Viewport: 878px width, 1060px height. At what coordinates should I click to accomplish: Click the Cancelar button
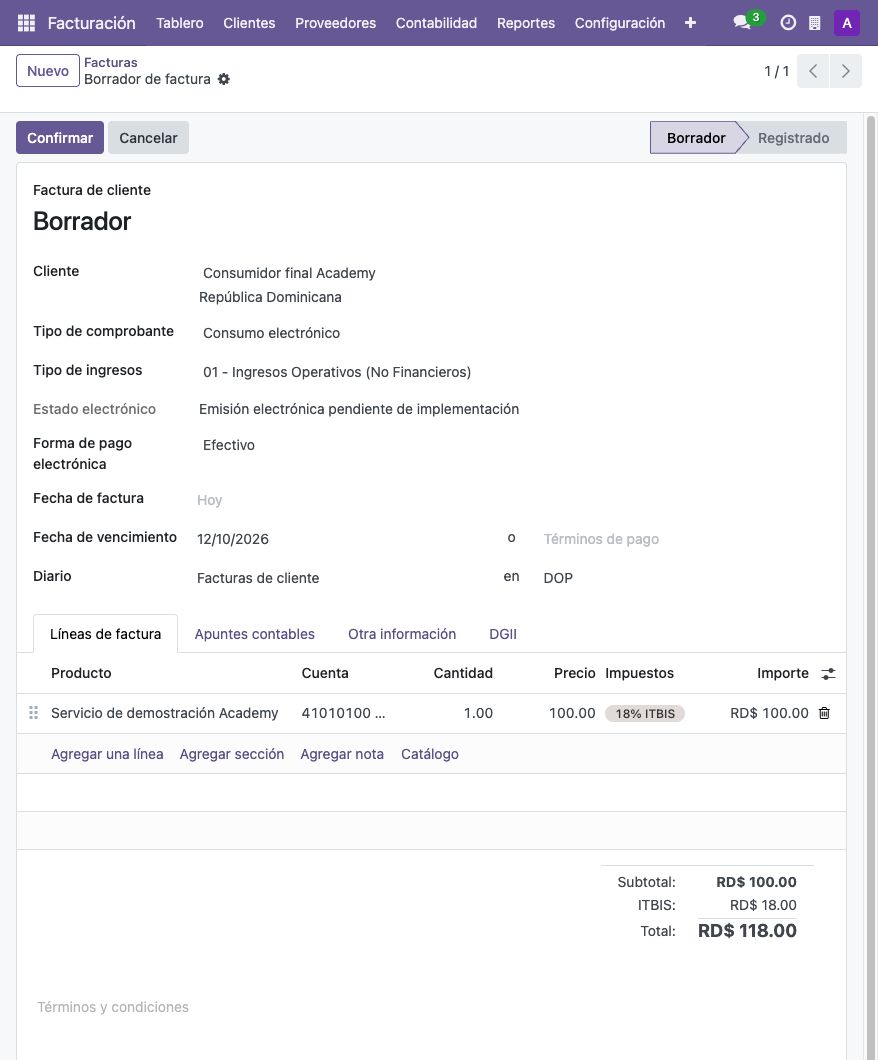pos(148,138)
